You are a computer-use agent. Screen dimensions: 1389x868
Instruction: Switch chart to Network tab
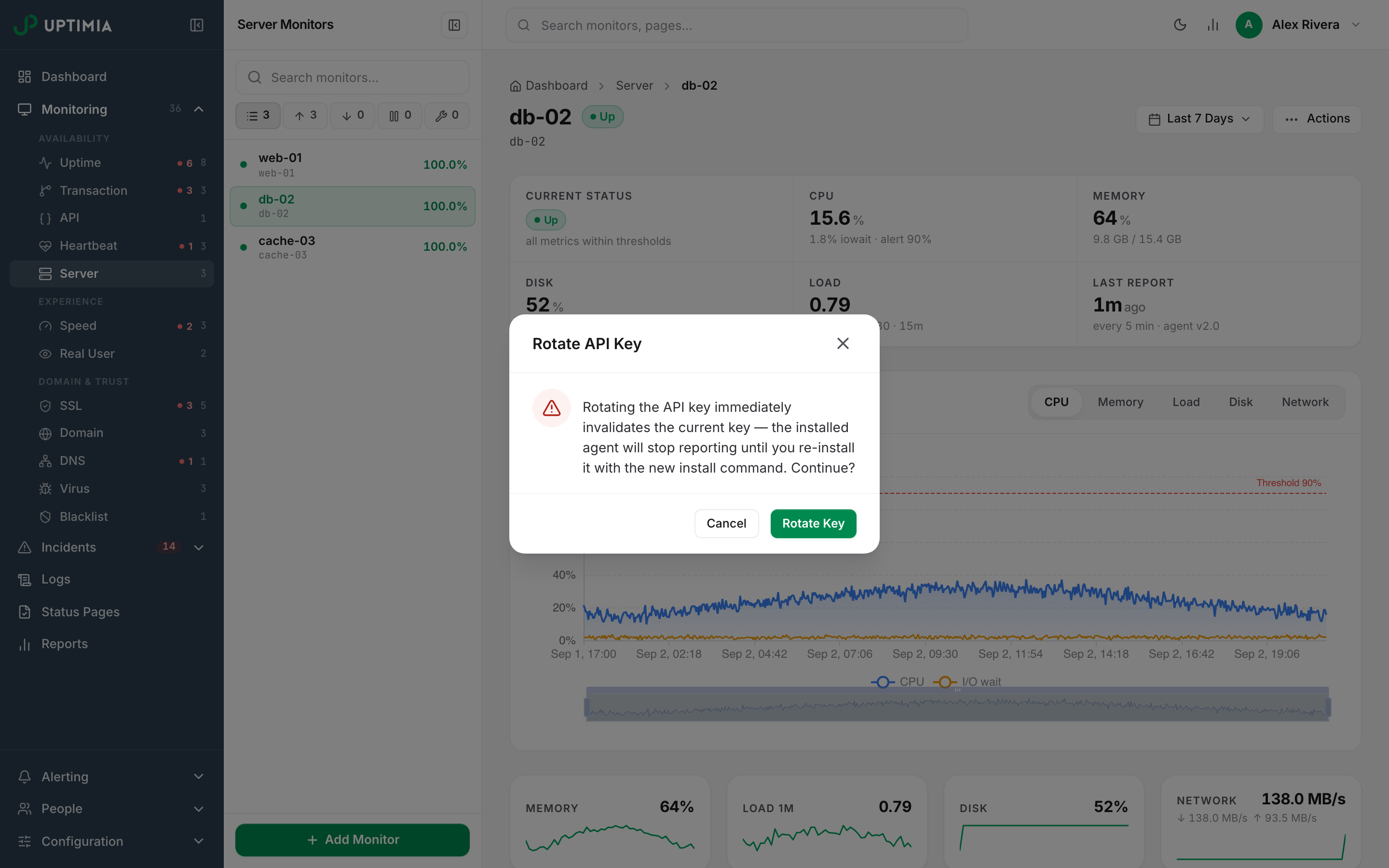tap(1305, 402)
